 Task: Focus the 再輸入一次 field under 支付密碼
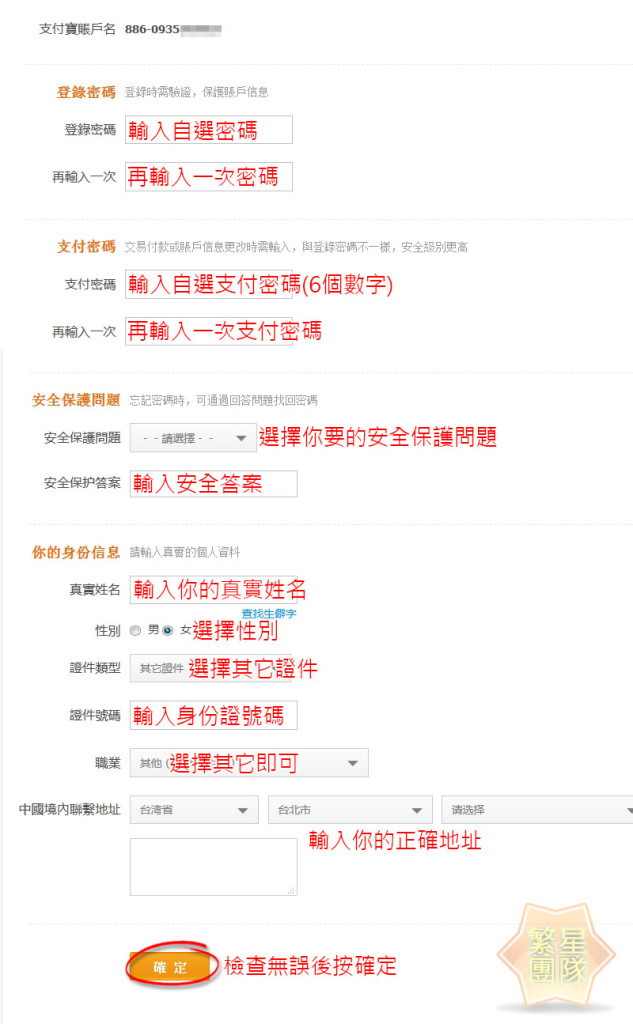coord(209,331)
